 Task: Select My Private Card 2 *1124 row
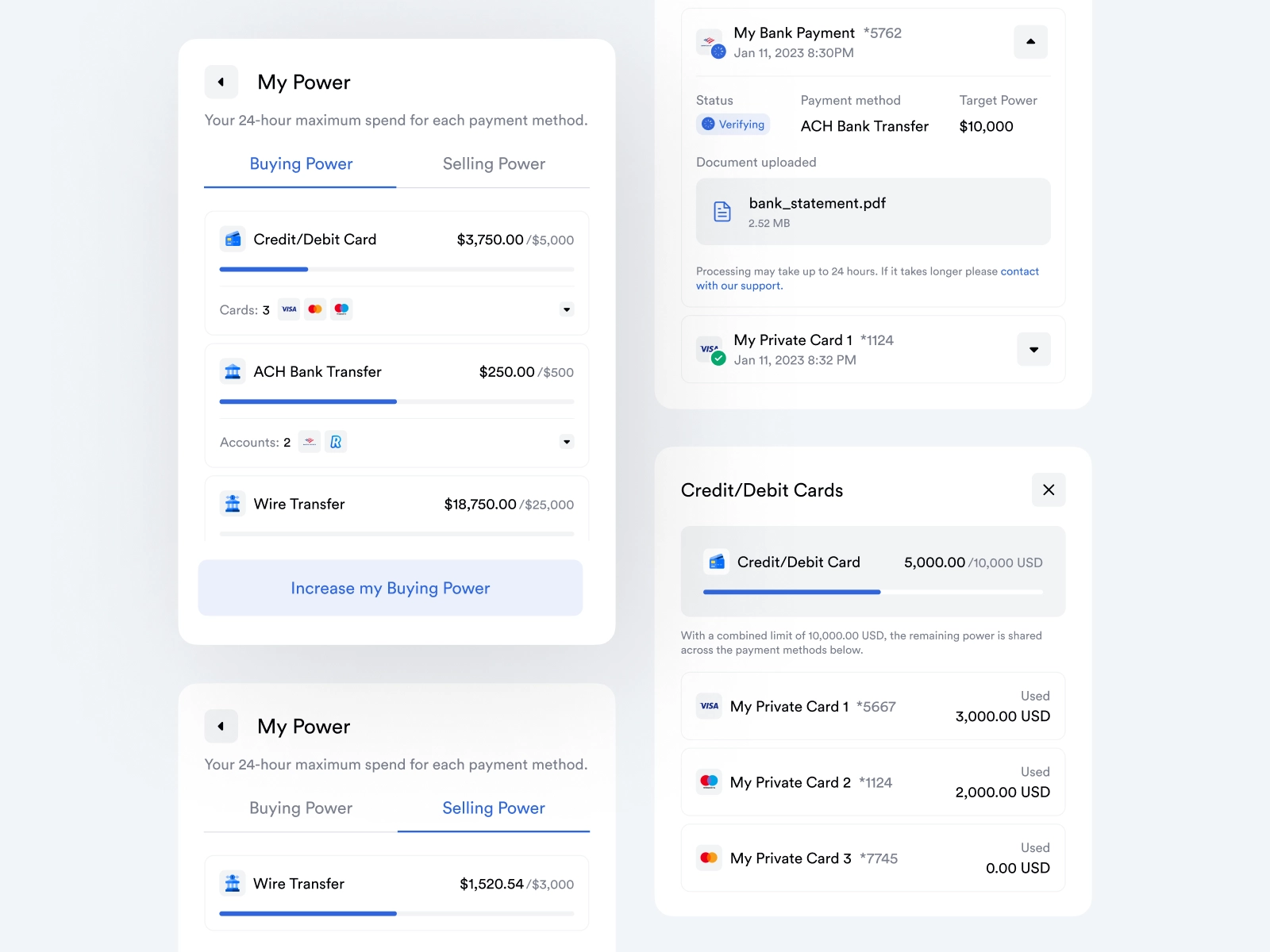click(873, 781)
